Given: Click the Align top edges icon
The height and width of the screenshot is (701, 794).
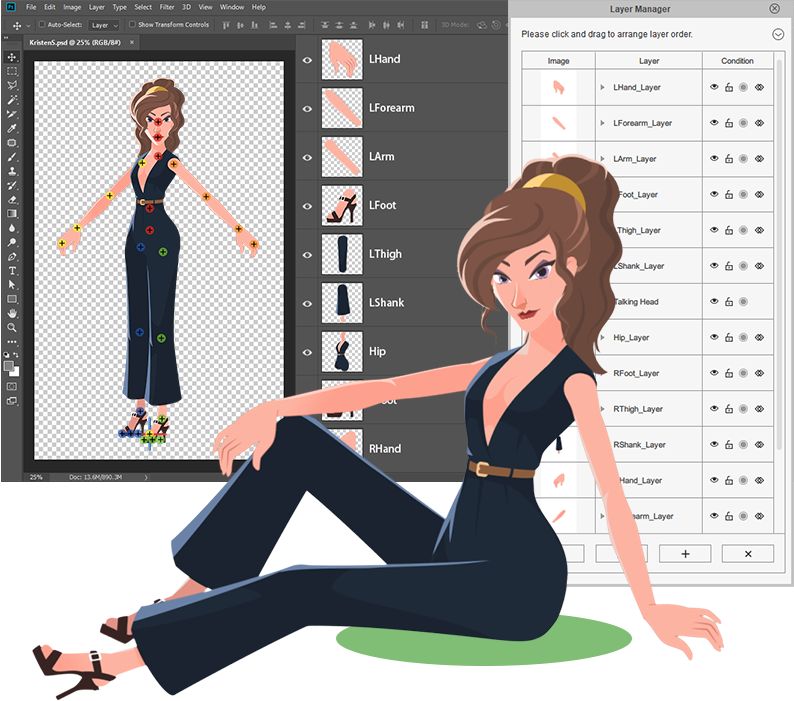Looking at the screenshot, I should (226, 25).
